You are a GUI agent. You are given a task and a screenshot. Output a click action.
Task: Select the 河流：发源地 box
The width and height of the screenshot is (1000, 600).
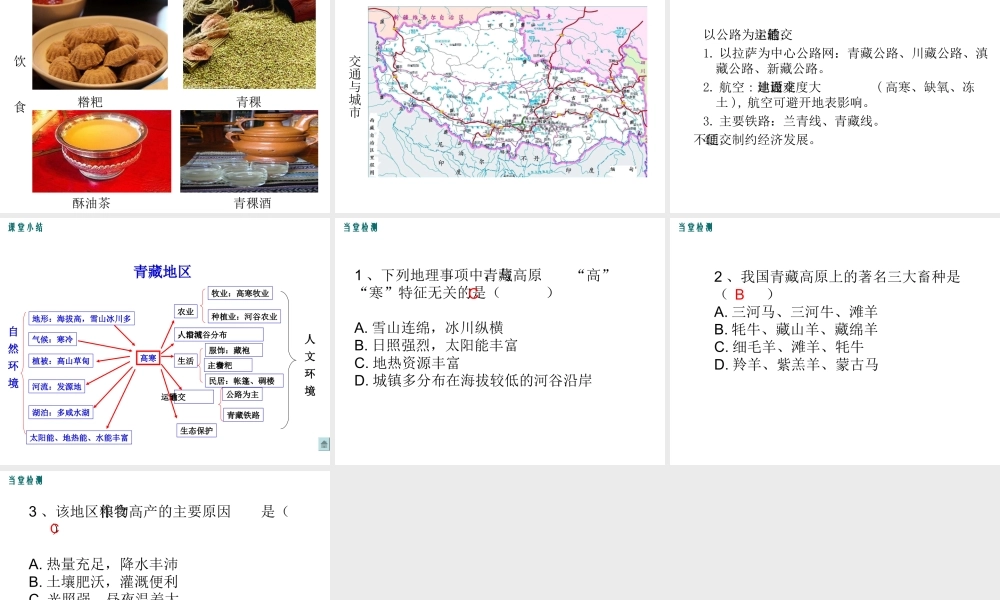click(57, 386)
